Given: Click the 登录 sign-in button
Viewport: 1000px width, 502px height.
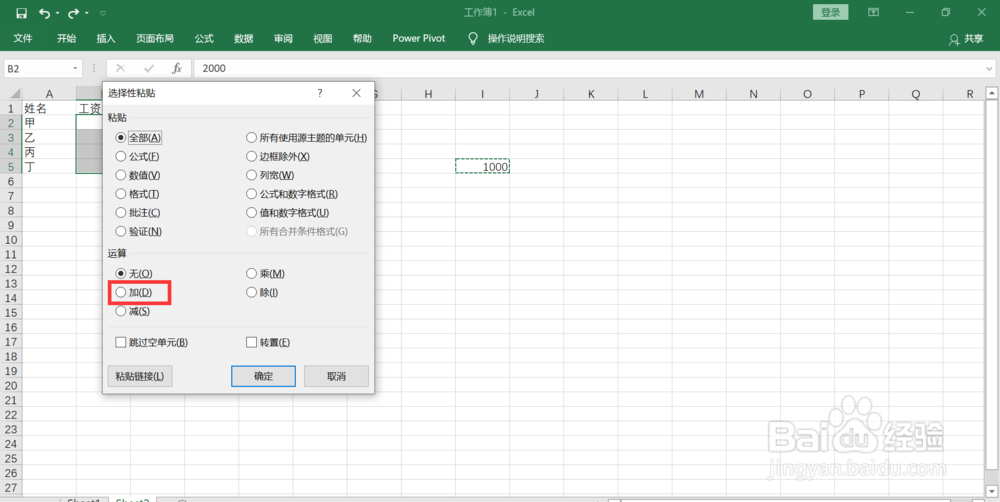Looking at the screenshot, I should 830,12.
